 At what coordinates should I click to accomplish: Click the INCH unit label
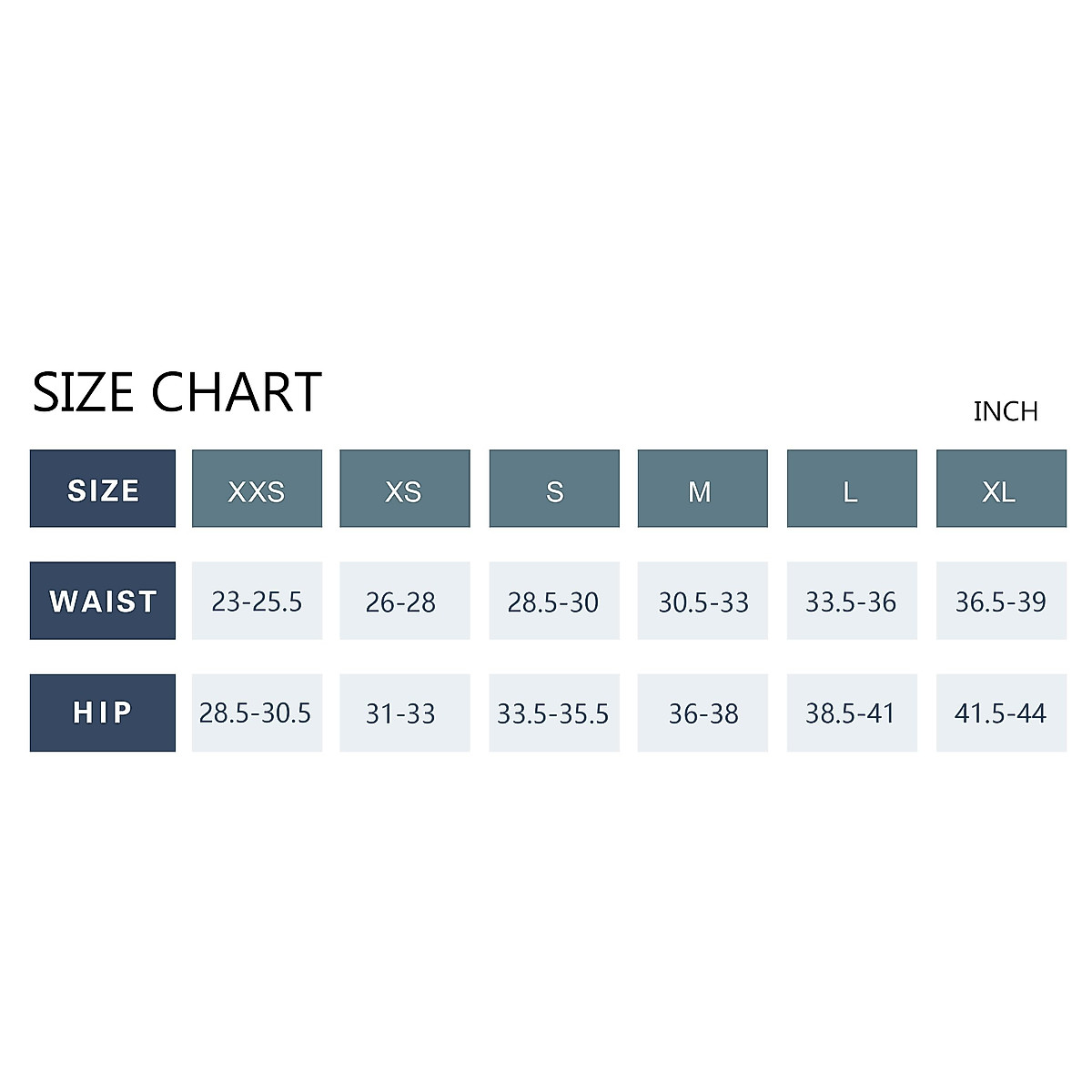click(1006, 411)
